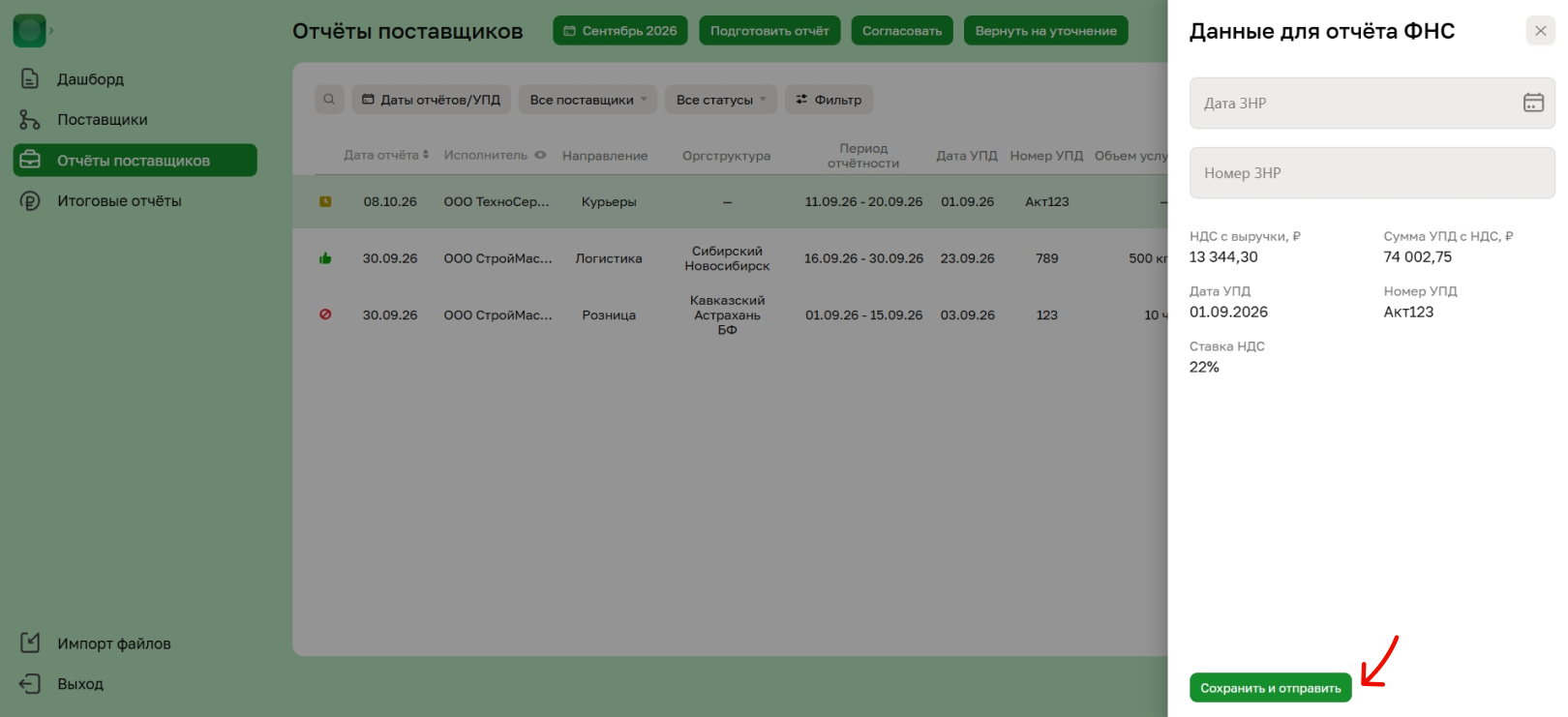Viewport: 1568px width, 717px height.
Task: Click Ставка НДС value 22%
Action: tap(1204, 368)
